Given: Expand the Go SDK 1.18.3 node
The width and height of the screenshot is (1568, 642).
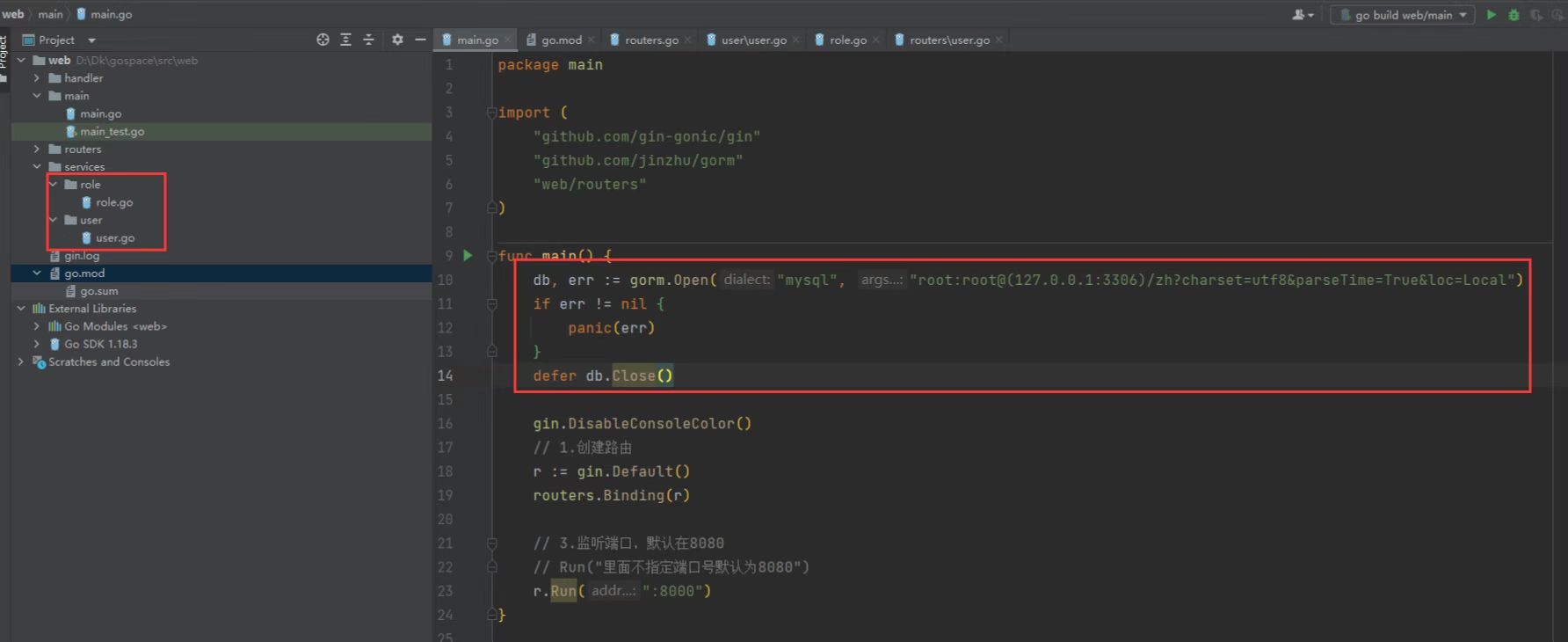Looking at the screenshot, I should pyautogui.click(x=37, y=344).
